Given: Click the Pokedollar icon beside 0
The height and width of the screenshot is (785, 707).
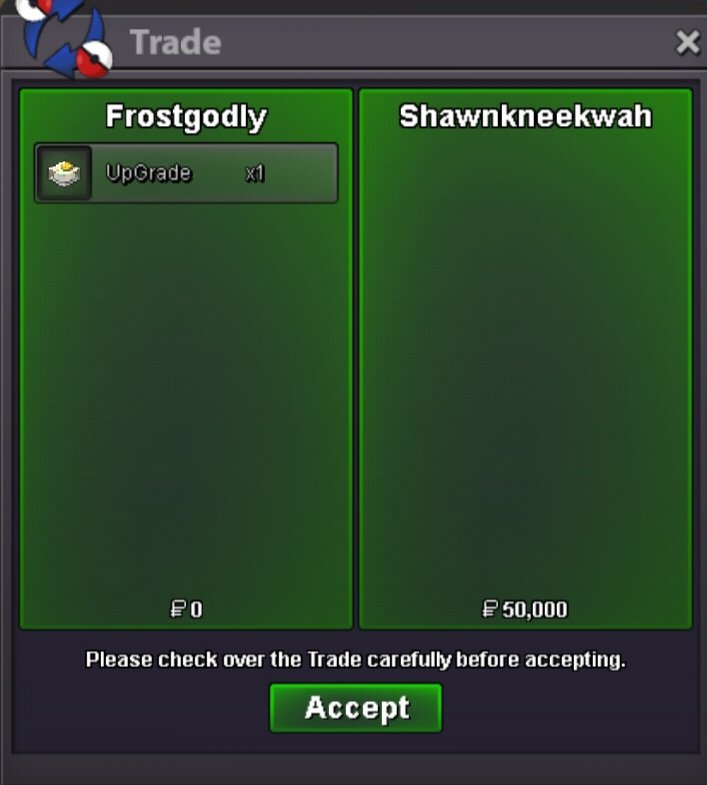Looking at the screenshot, I should (178, 609).
